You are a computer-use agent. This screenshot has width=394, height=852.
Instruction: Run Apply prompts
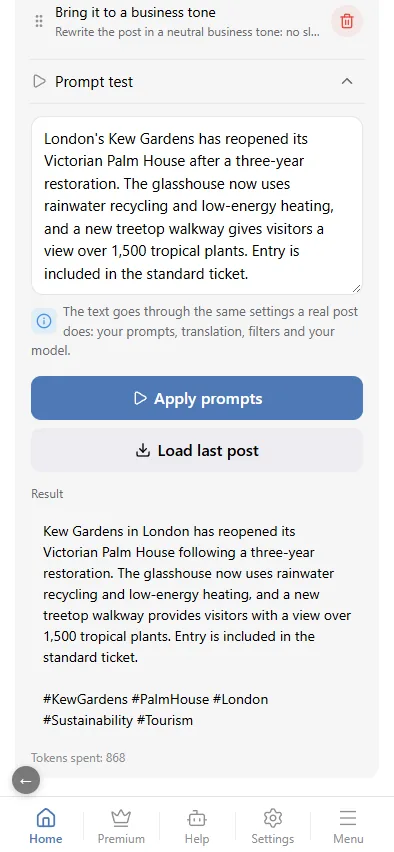pos(197,398)
